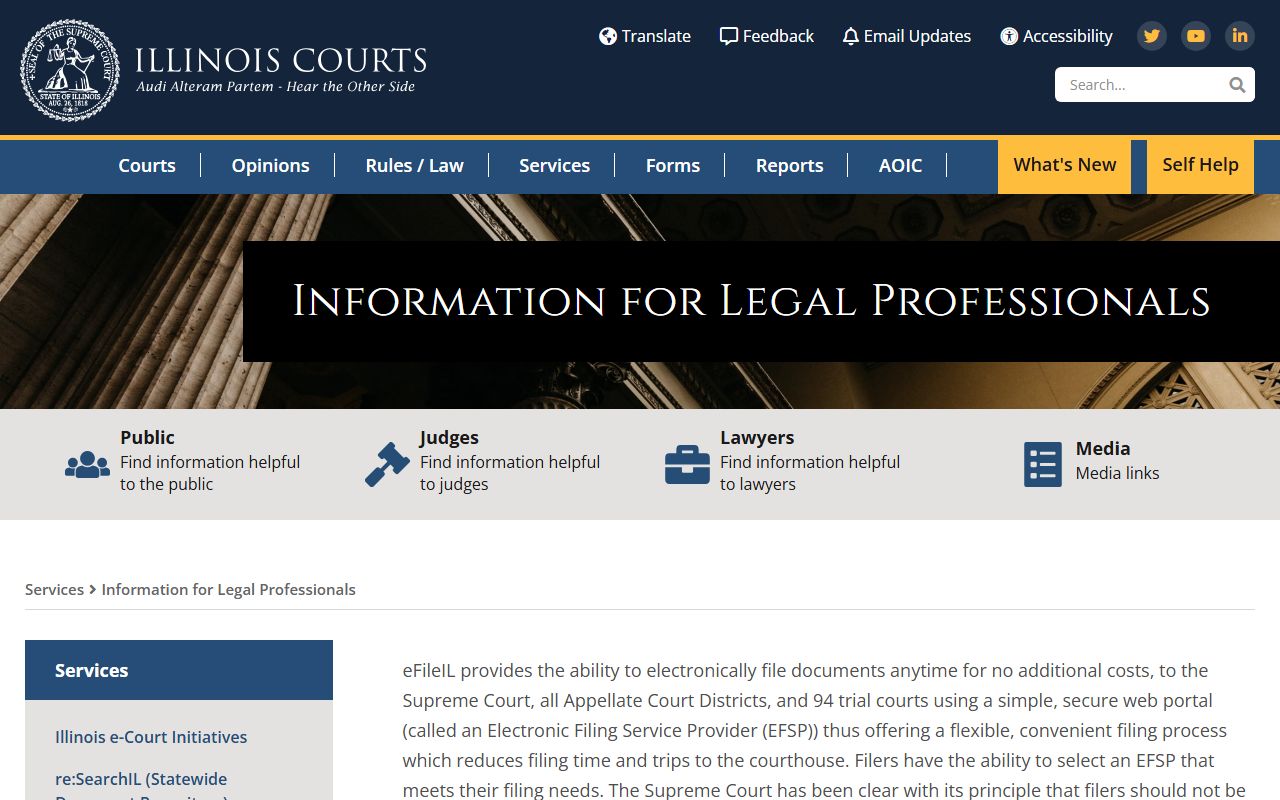The width and height of the screenshot is (1280, 800).
Task: Open the Rules / Law menu
Action: click(414, 166)
